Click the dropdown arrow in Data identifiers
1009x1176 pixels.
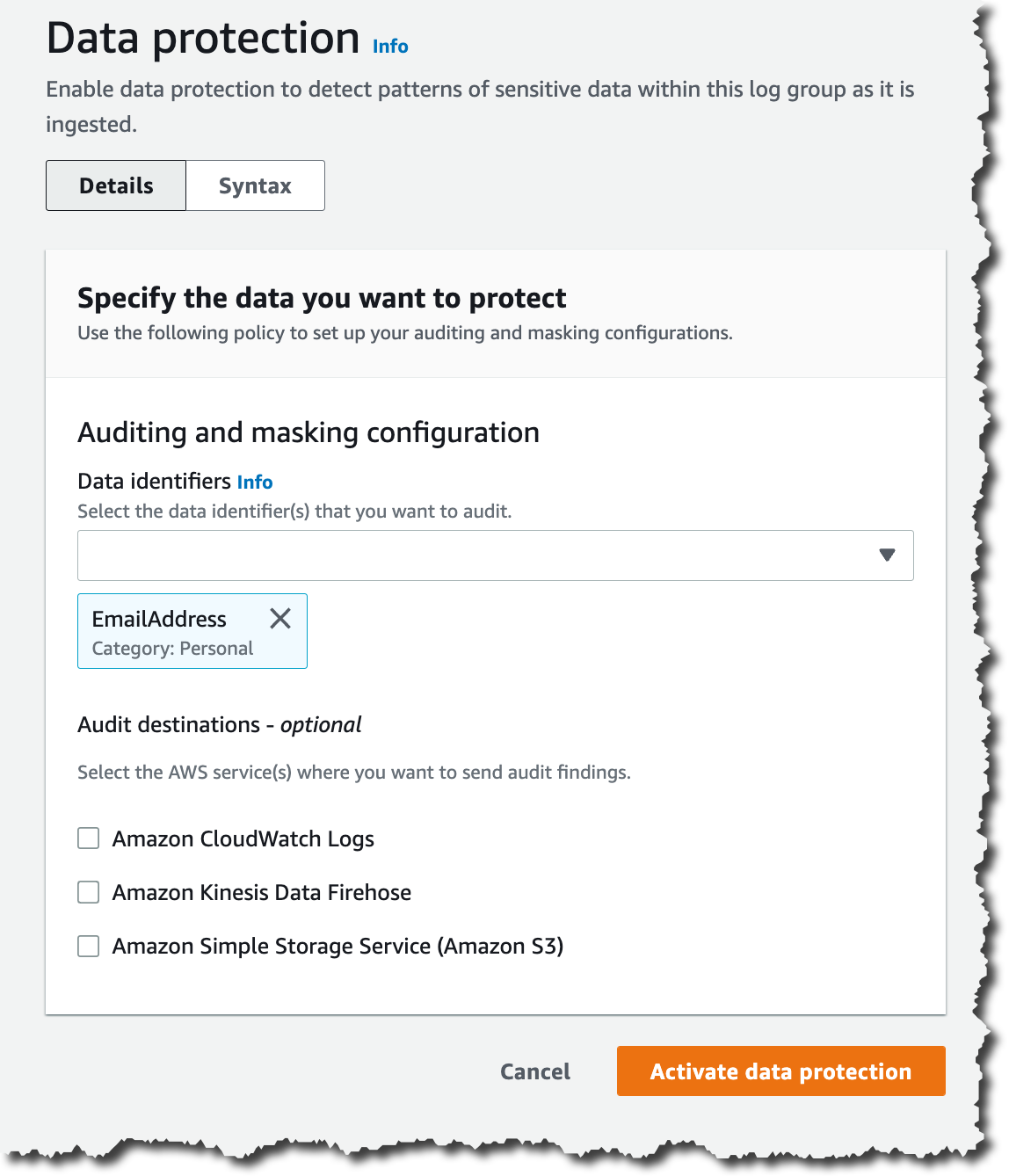click(887, 555)
